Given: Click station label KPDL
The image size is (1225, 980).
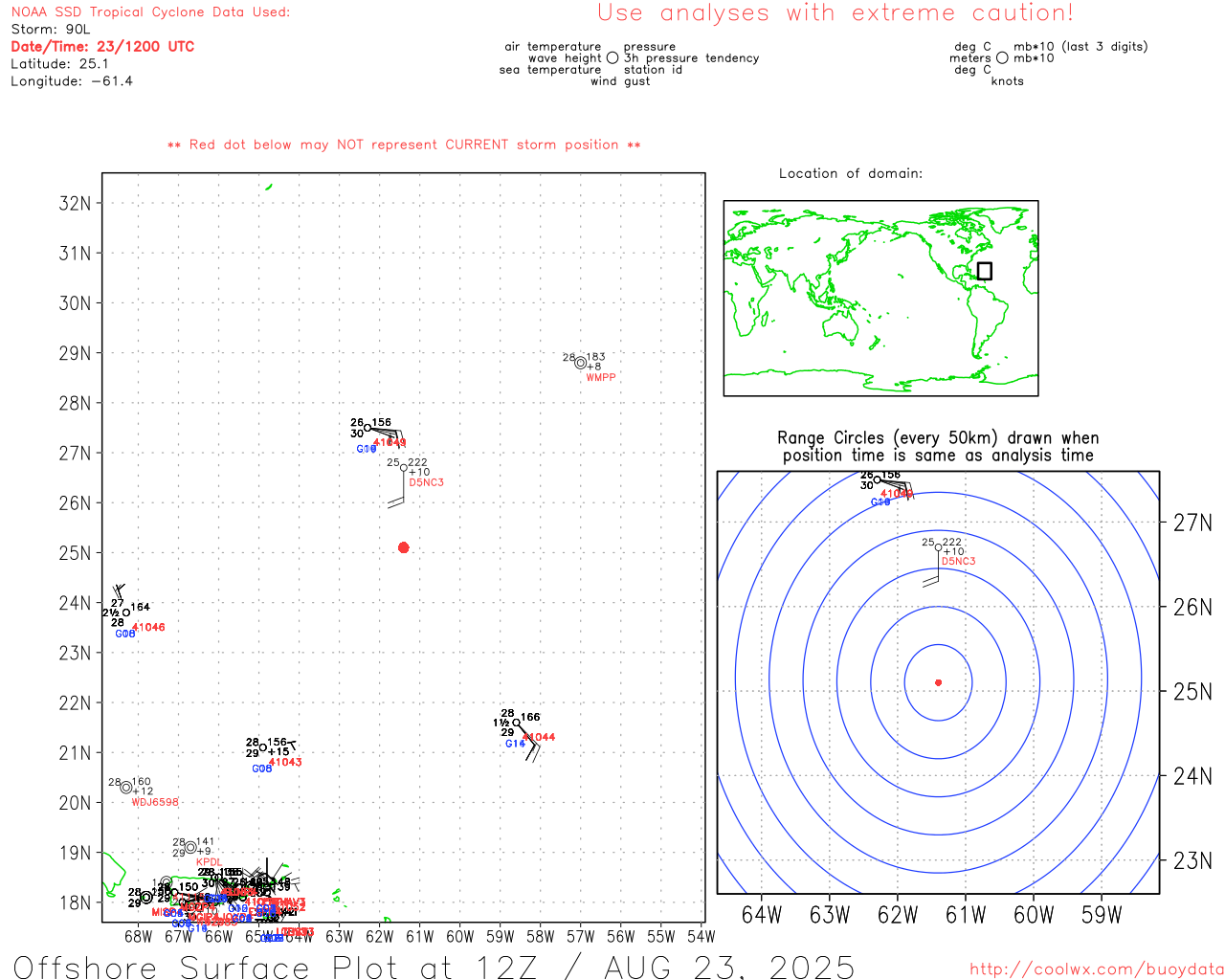Looking at the screenshot, I should (209, 862).
